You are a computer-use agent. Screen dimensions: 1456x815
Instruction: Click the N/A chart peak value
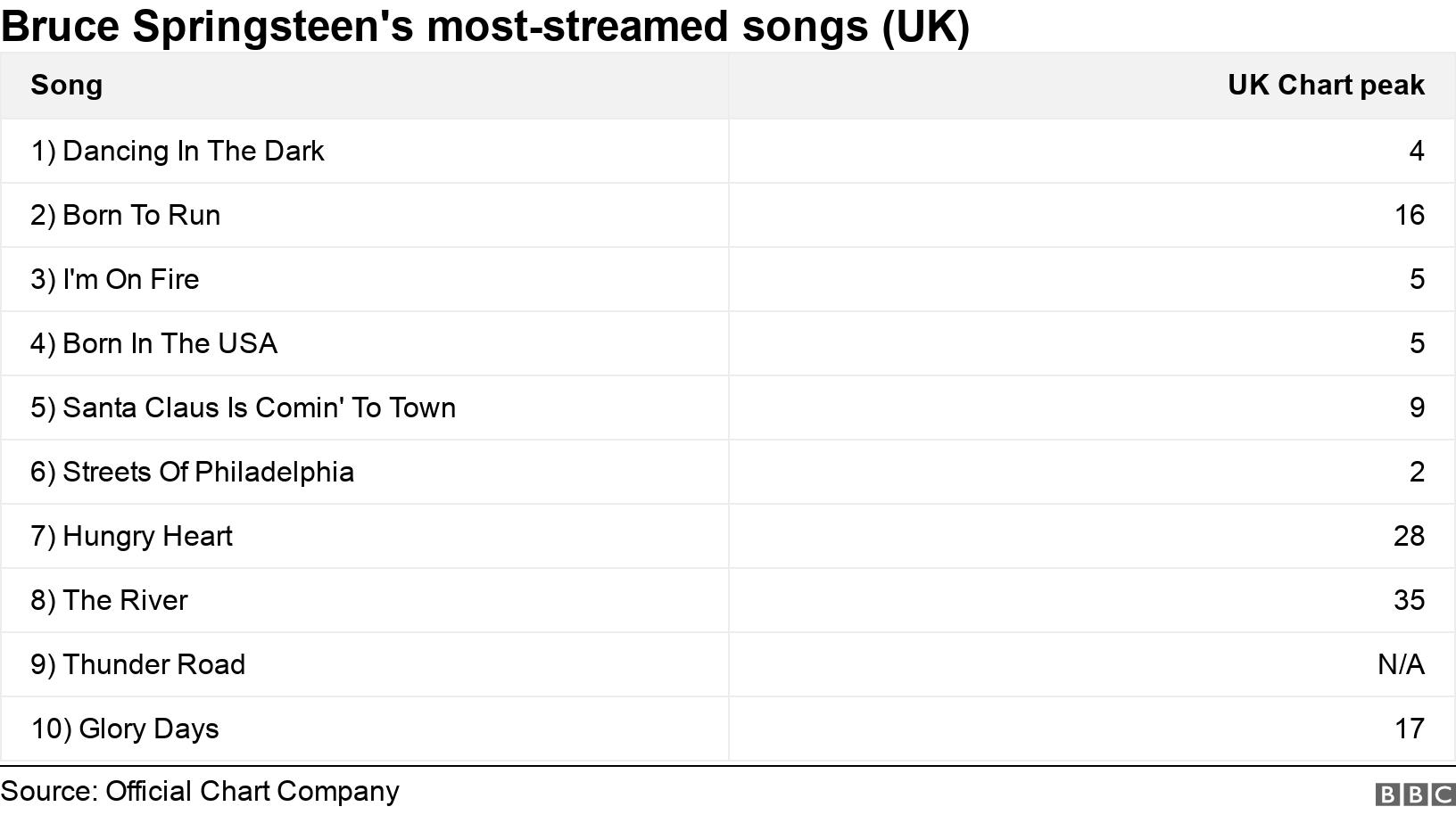tap(1401, 664)
